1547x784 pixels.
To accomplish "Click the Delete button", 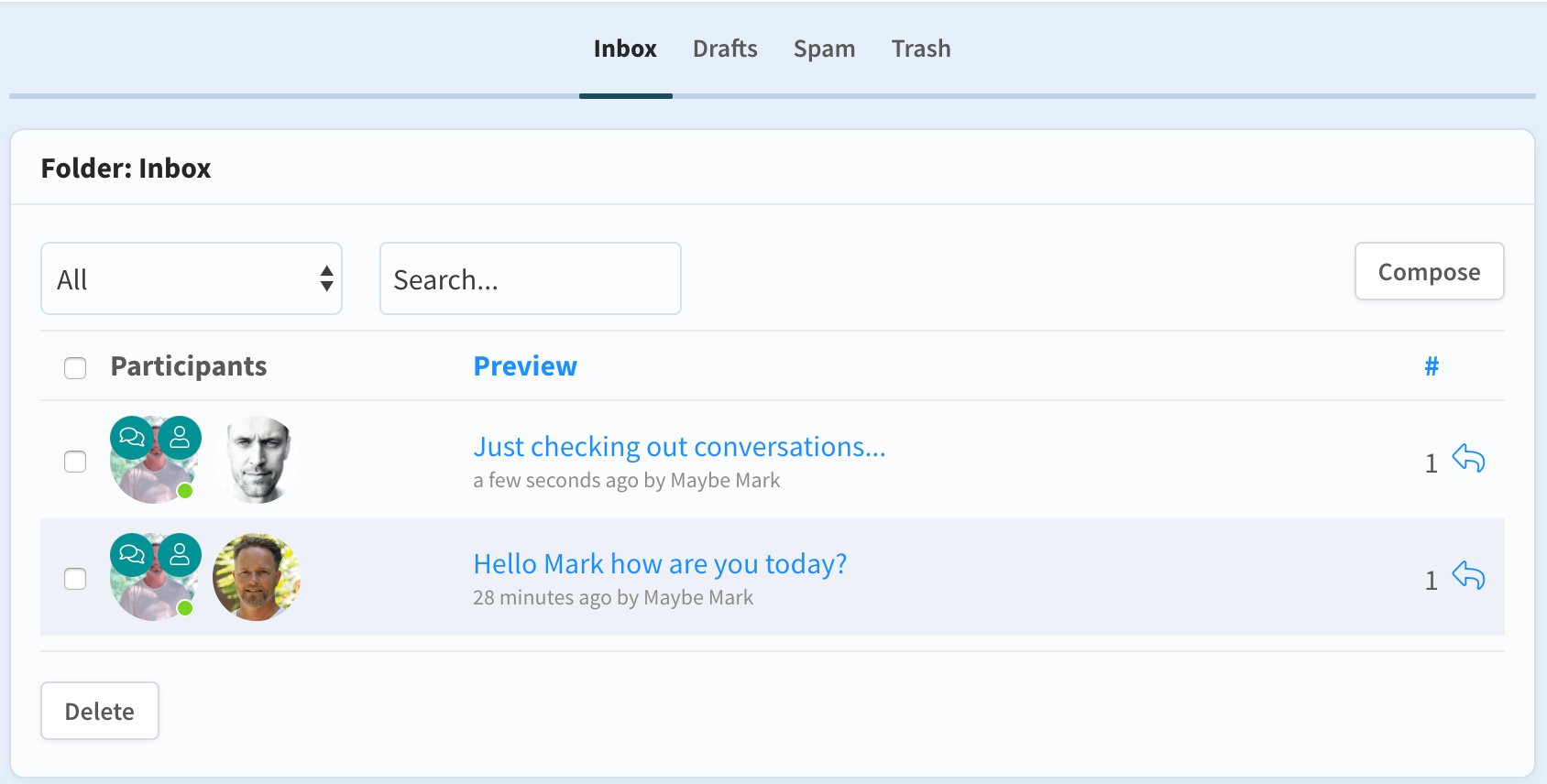I will tap(100, 711).
